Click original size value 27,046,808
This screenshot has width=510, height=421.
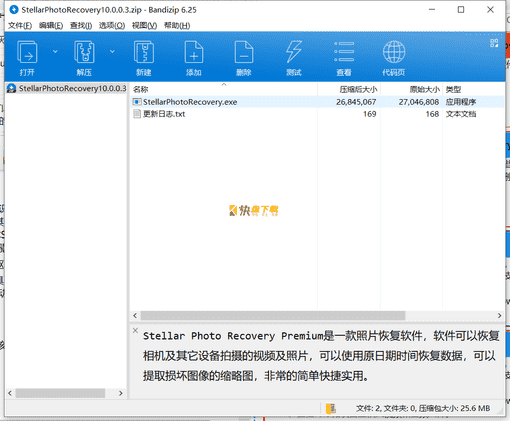419,102
